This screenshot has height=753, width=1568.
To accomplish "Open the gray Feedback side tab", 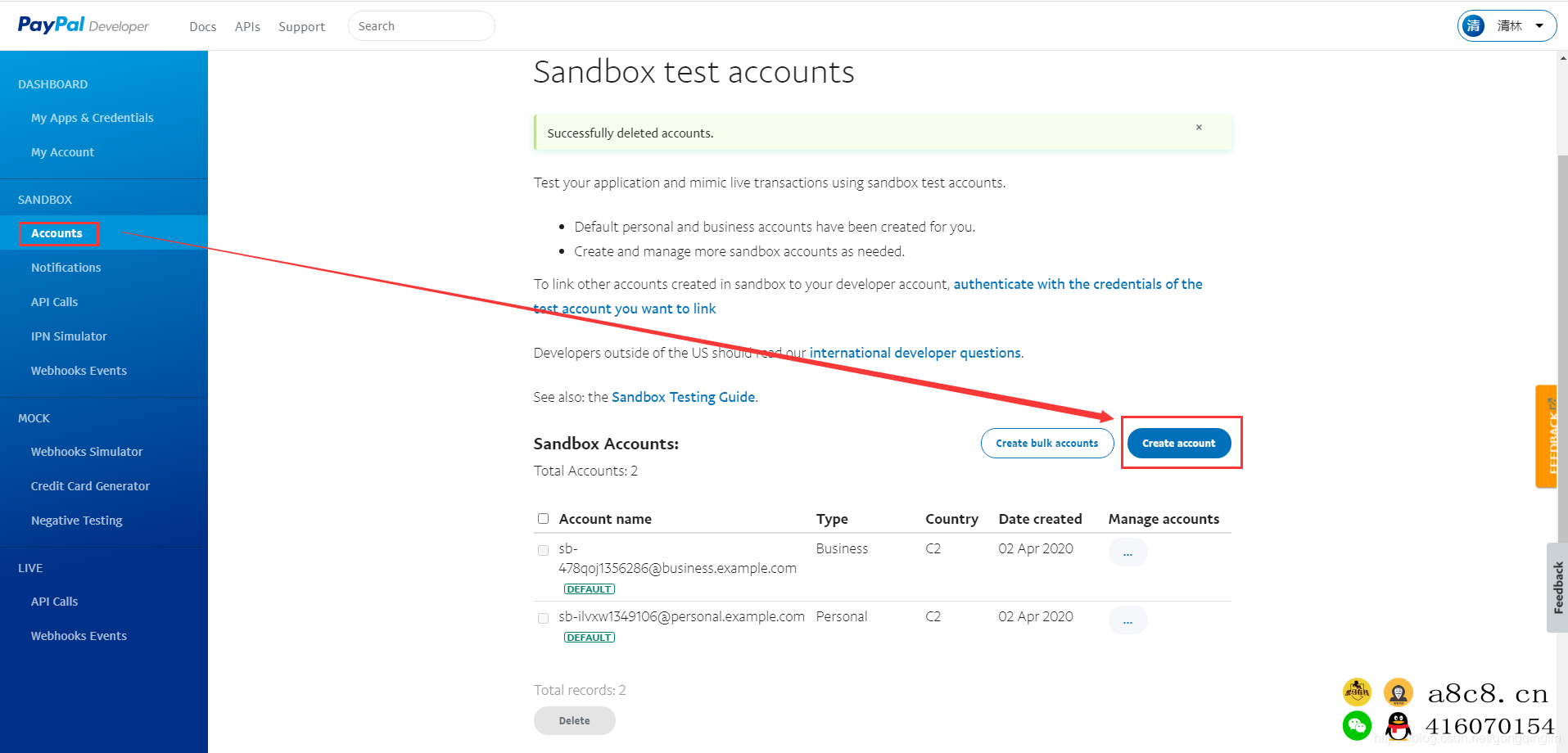I will point(1557,587).
